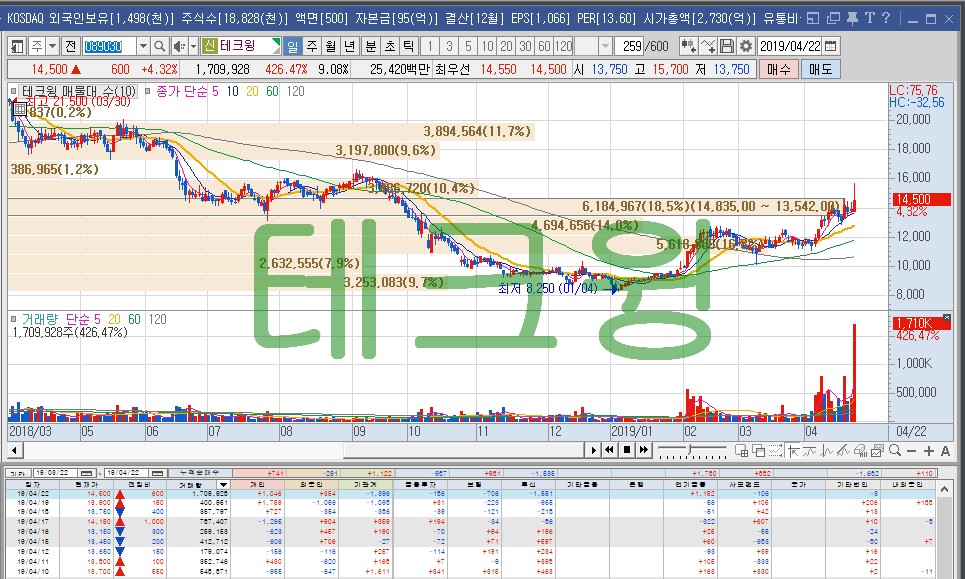965x579 pixels.
Task: Click the dotted rectangle chart icon
Action: [x=775, y=450]
